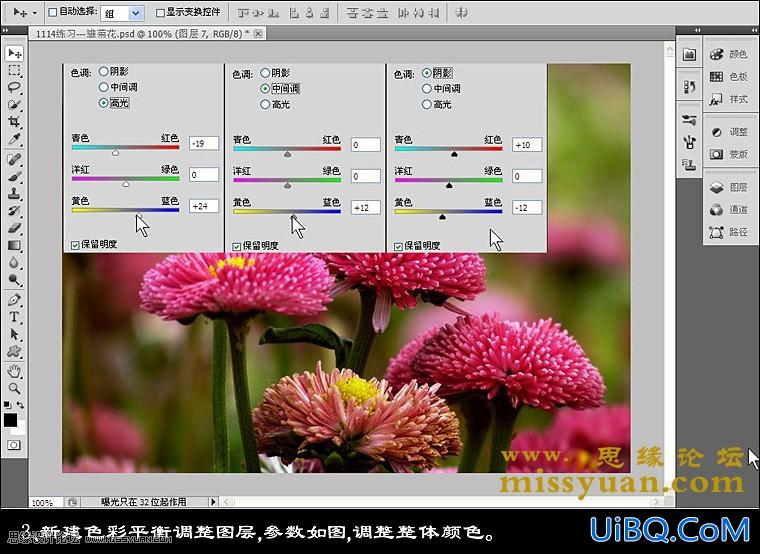Select the Pen tool
The width and height of the screenshot is (760, 554).
pos(15,300)
